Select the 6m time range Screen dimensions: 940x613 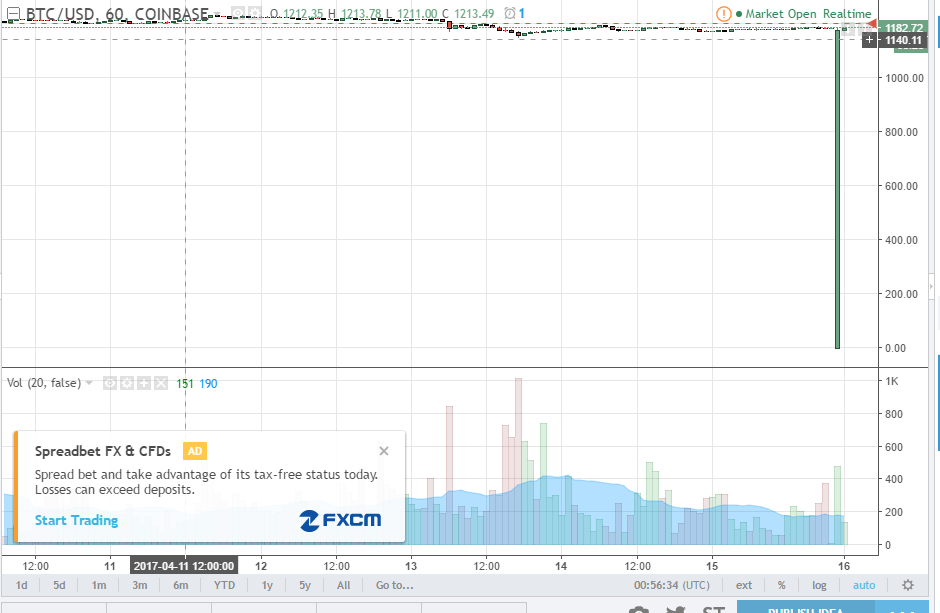[x=180, y=585]
